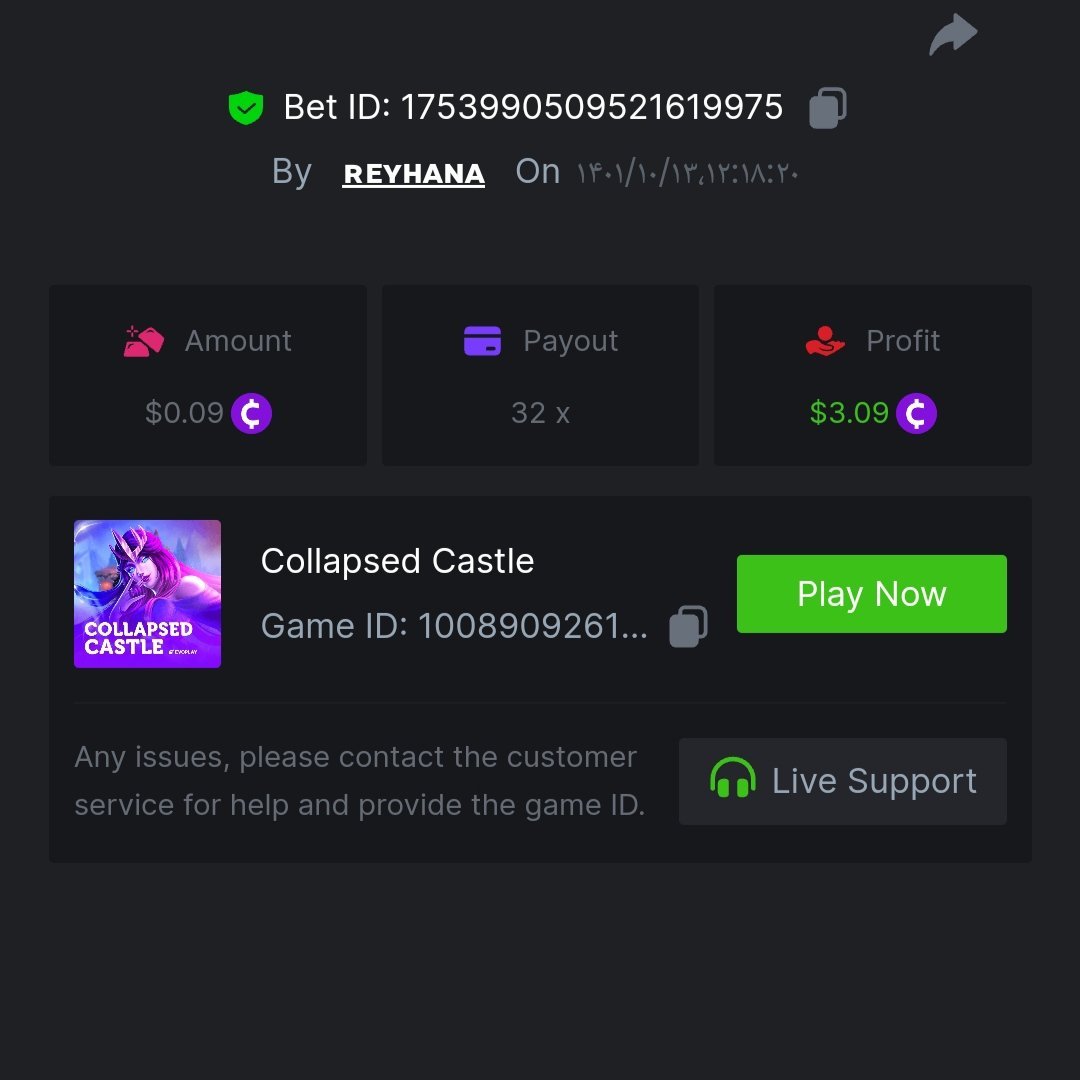Open REYHANA user profile link
Screen dimensions: 1080x1080
[413, 174]
